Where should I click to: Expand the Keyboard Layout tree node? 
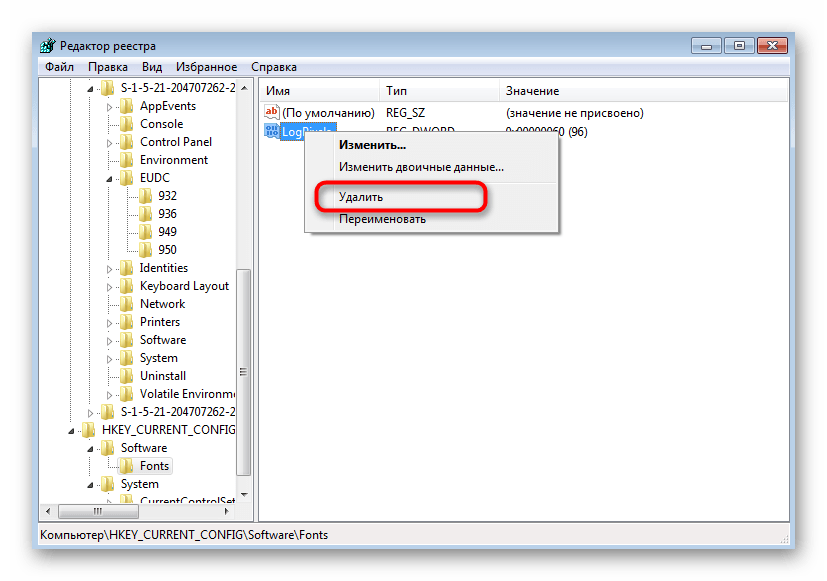pyautogui.click(x=109, y=287)
